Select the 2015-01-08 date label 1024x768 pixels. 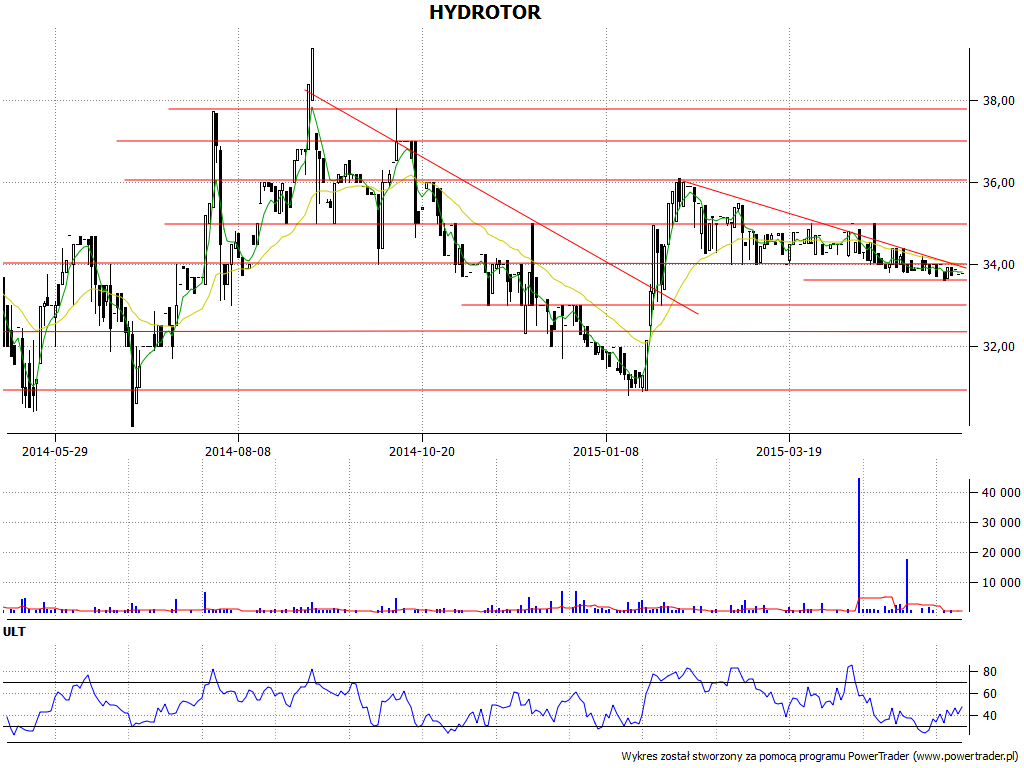pyautogui.click(x=605, y=451)
